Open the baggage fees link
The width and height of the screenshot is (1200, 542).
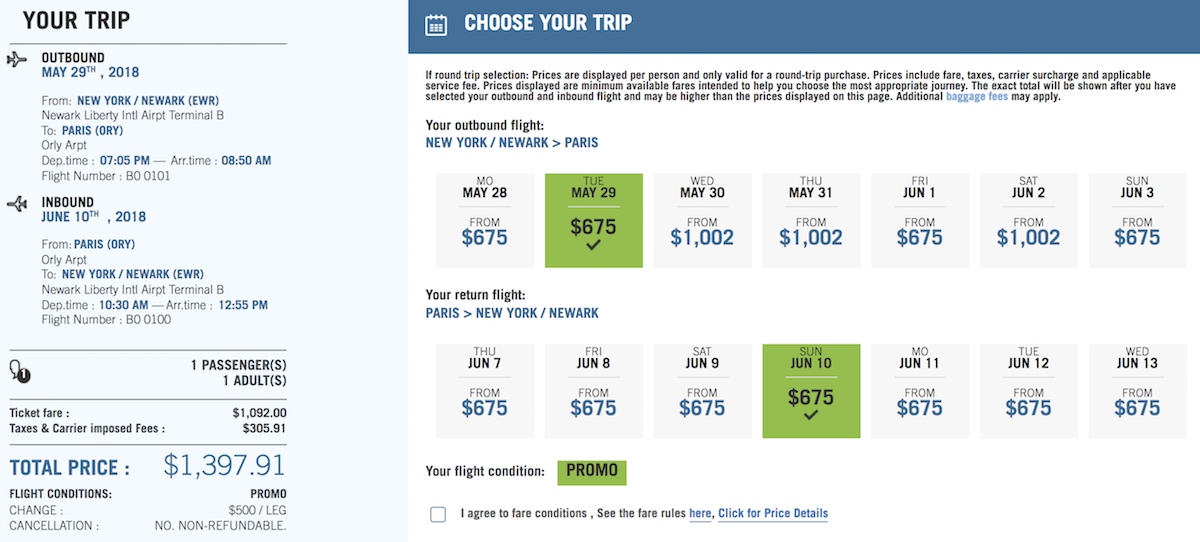point(975,97)
